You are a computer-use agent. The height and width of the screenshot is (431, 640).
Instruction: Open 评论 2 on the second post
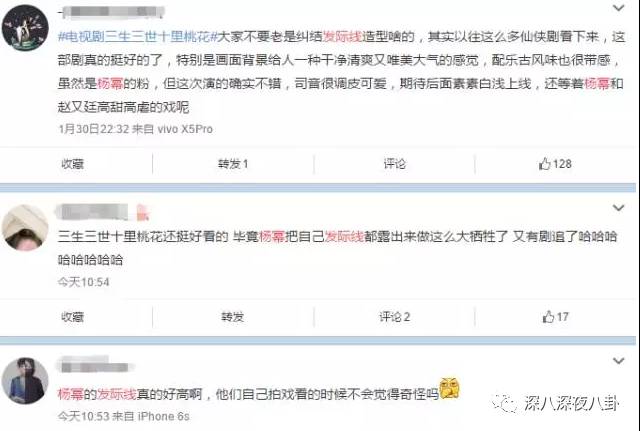coord(394,317)
